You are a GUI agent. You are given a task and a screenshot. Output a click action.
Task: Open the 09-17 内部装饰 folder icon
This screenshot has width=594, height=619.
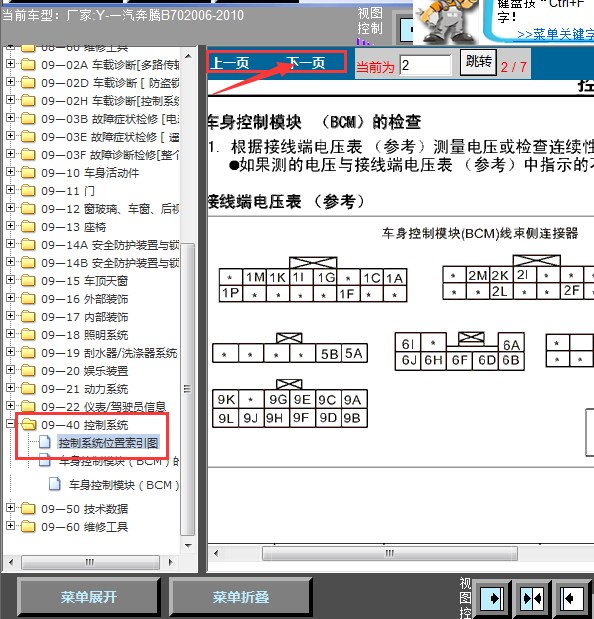tap(28, 316)
